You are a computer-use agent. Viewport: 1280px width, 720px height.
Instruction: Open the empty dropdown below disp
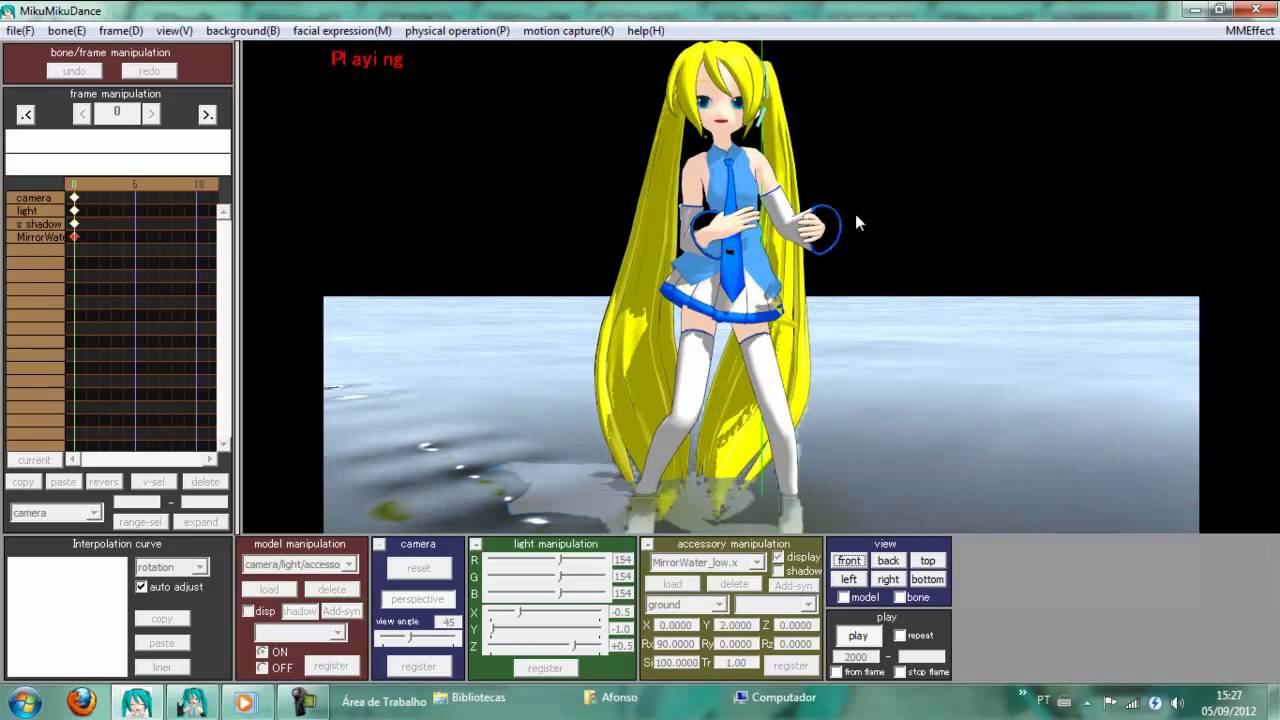point(300,633)
